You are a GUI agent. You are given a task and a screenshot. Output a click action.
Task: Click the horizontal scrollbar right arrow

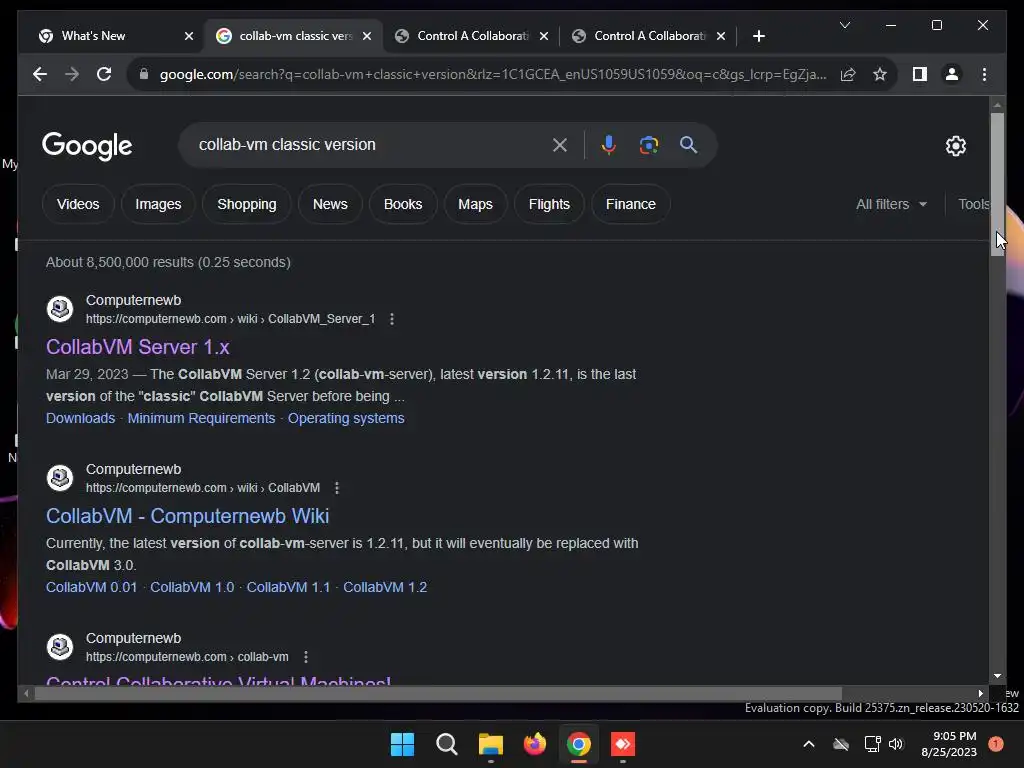980,694
